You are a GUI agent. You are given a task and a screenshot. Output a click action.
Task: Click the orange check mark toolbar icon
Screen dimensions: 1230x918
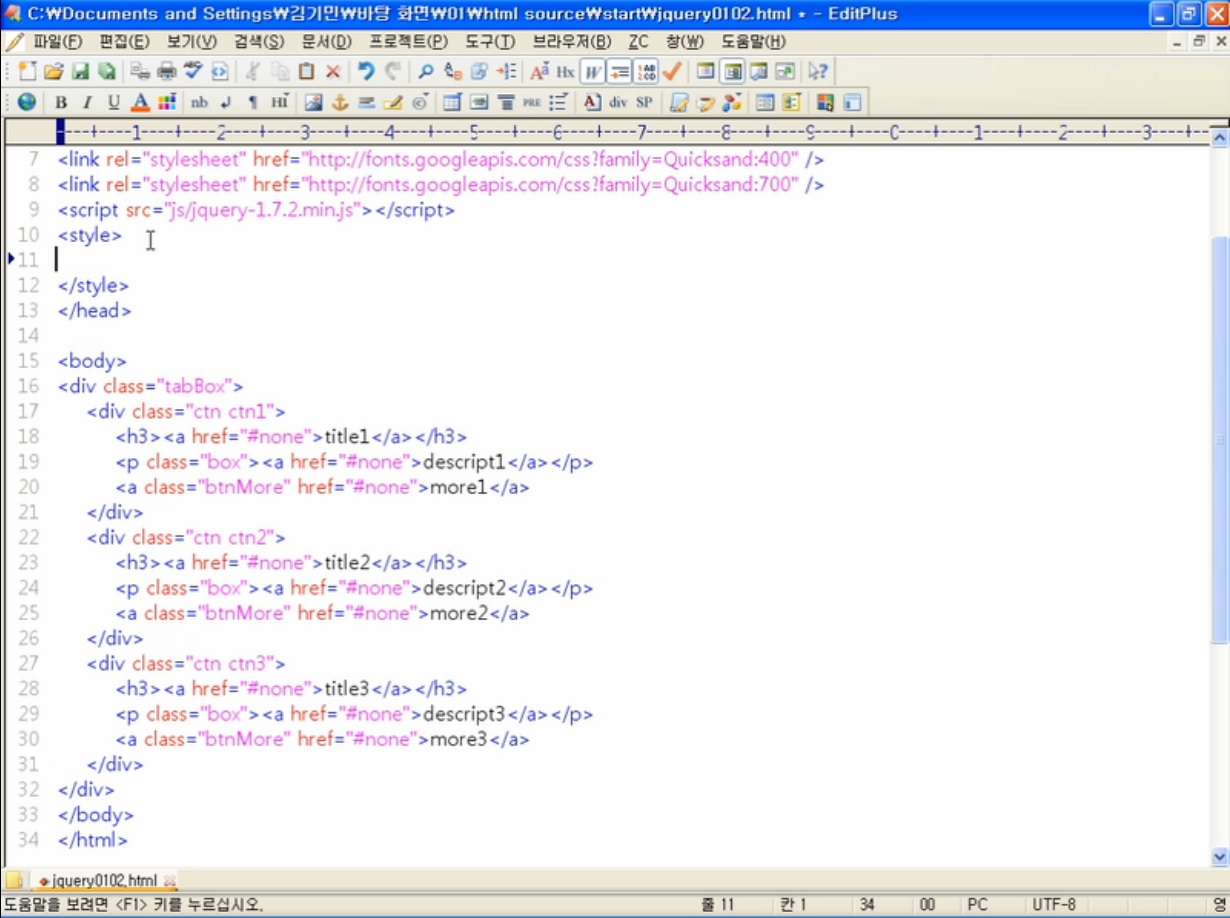672,71
